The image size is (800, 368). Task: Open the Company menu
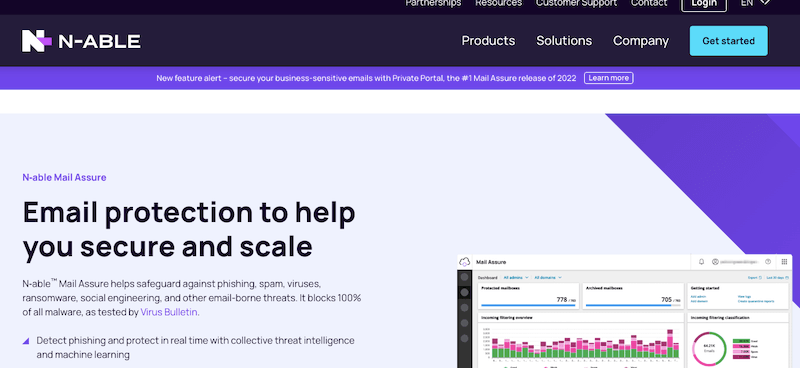pyautogui.click(x=641, y=41)
